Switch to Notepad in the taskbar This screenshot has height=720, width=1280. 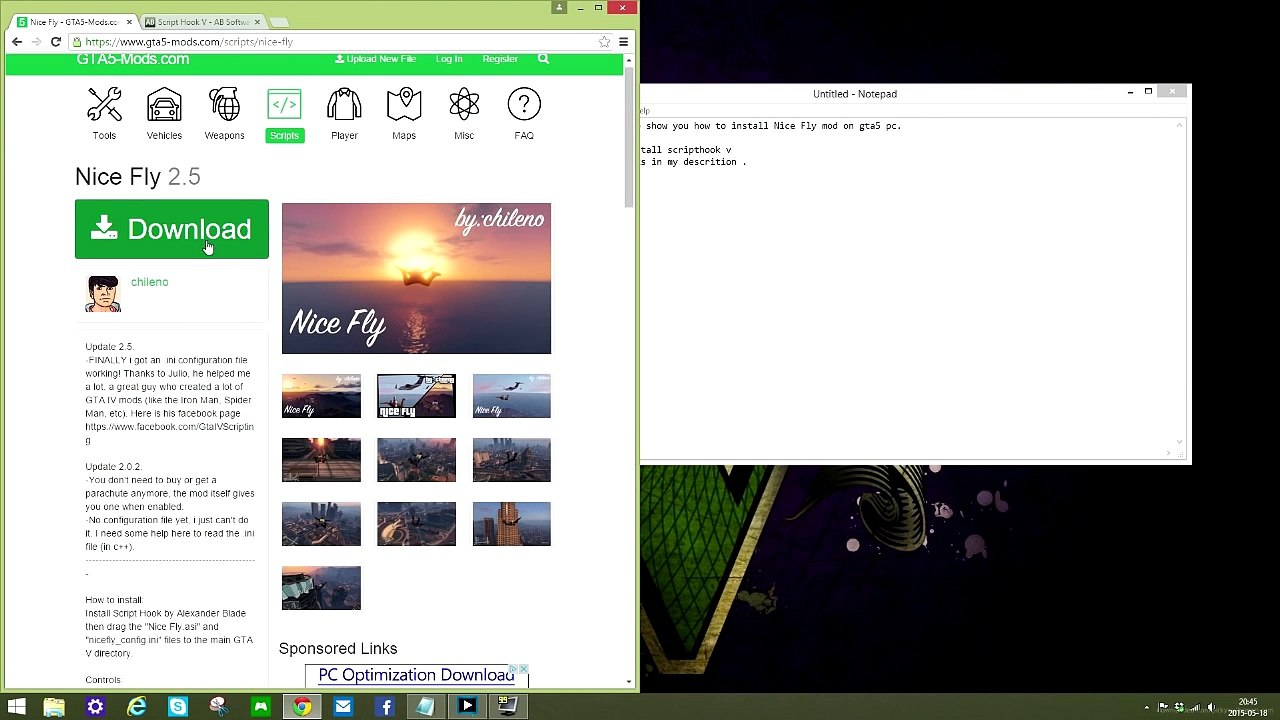click(x=425, y=707)
